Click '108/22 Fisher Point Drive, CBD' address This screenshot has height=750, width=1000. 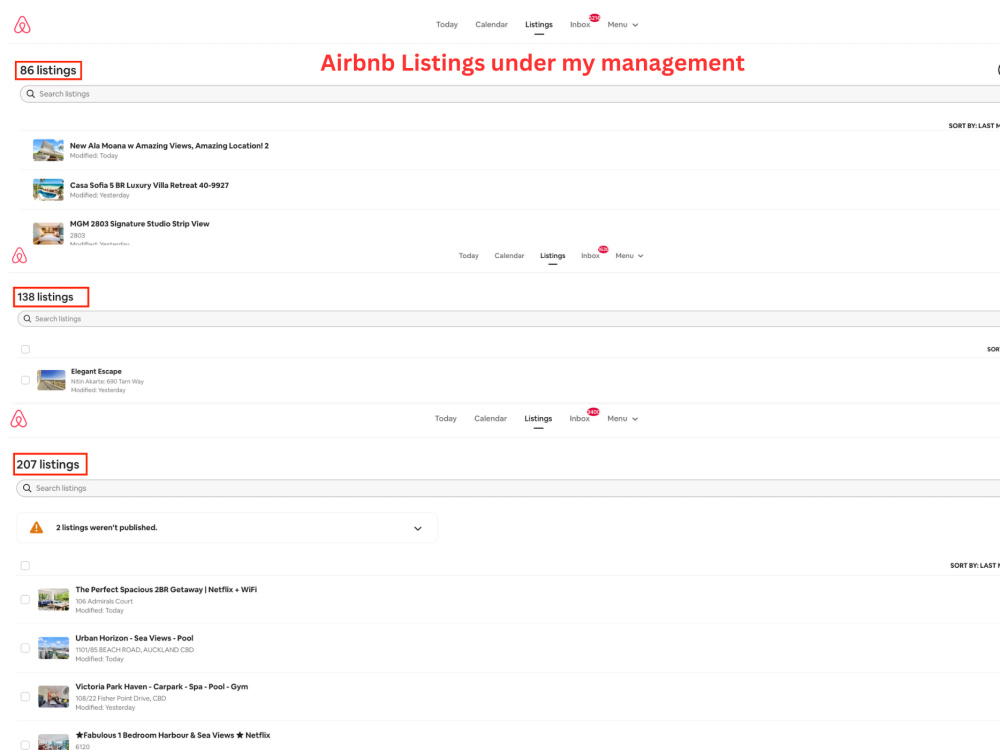click(x=121, y=698)
